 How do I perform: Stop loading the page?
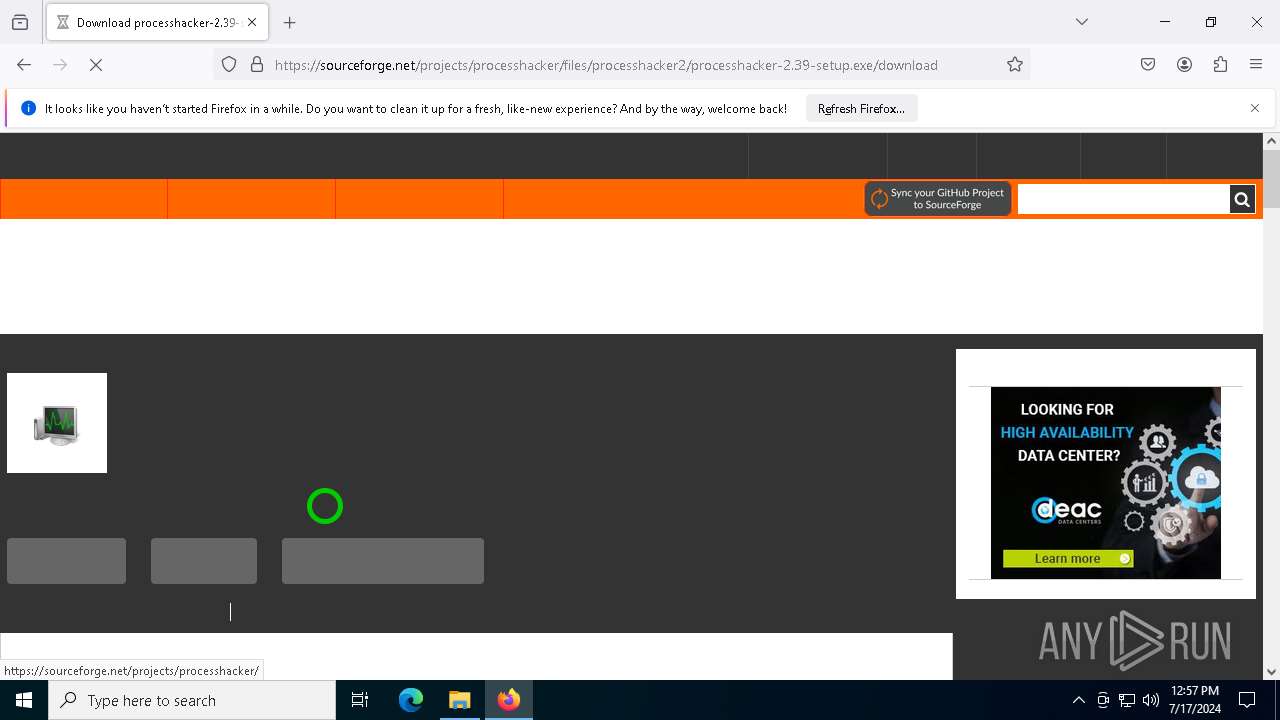[96, 65]
